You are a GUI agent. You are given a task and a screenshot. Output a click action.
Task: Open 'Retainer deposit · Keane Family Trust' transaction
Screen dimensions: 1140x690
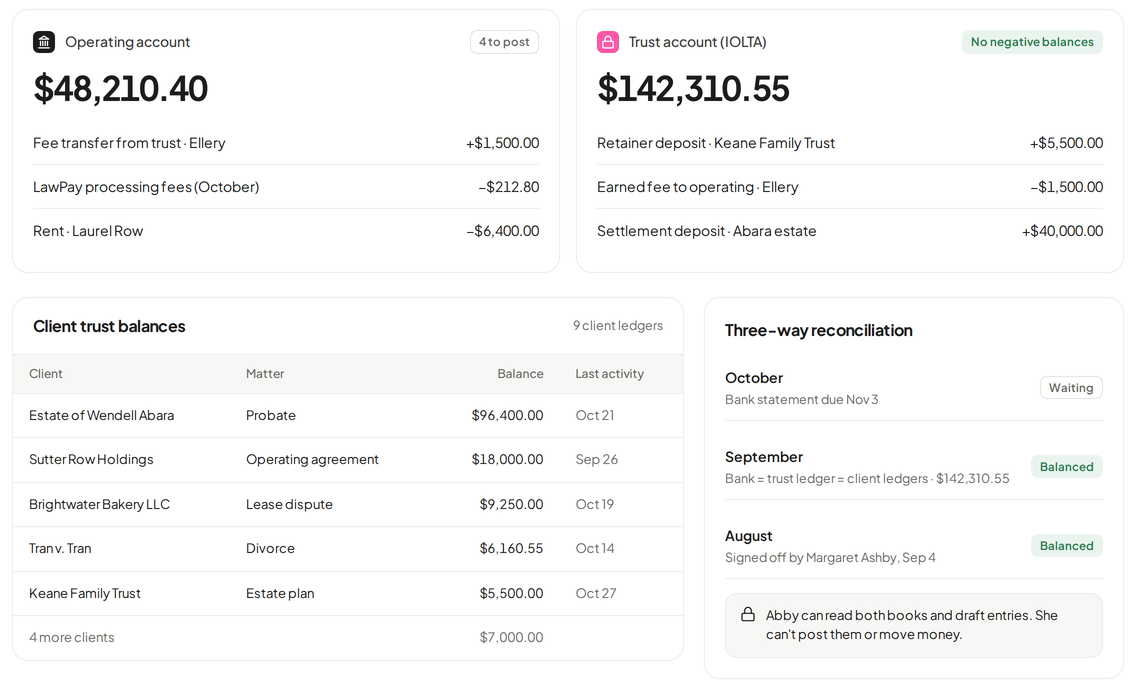coord(850,143)
